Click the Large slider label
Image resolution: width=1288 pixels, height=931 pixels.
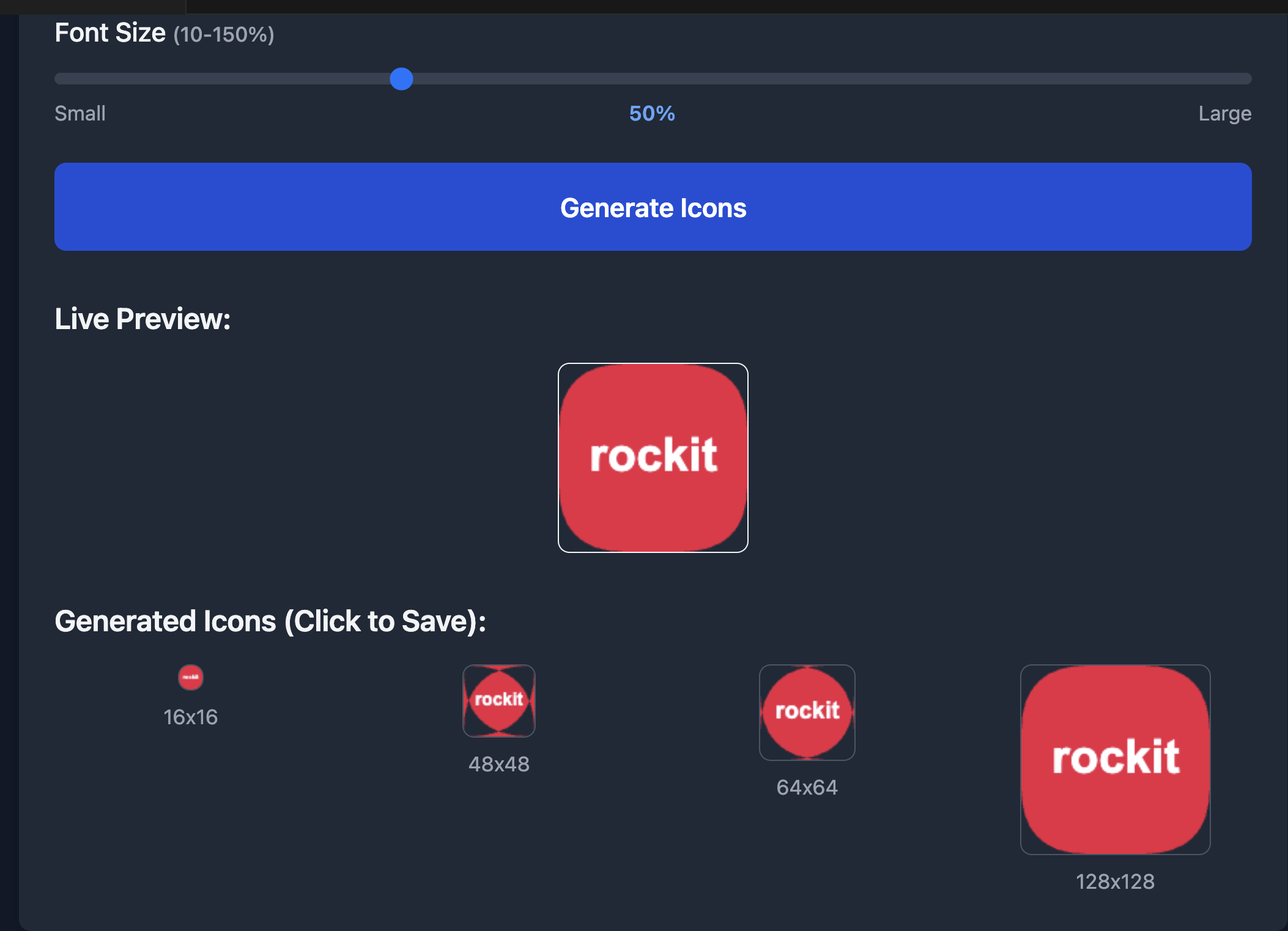pyautogui.click(x=1224, y=114)
